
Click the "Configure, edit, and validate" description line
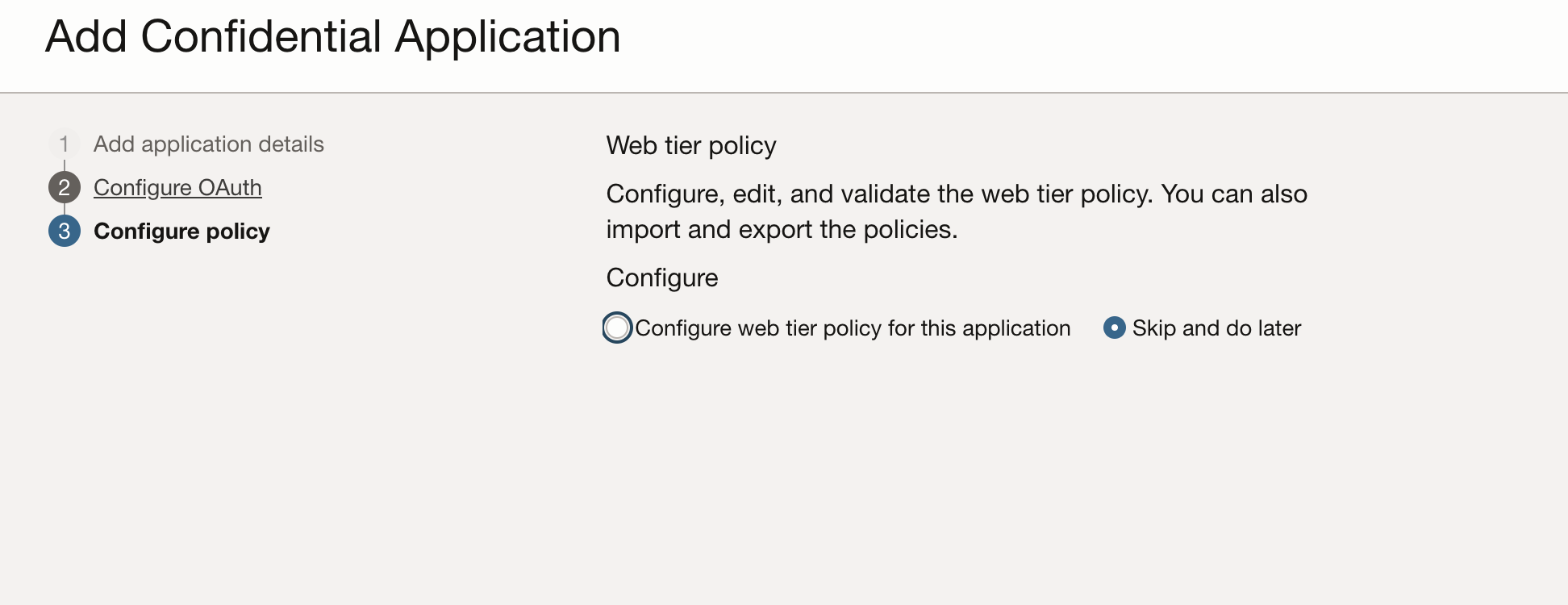point(956,194)
